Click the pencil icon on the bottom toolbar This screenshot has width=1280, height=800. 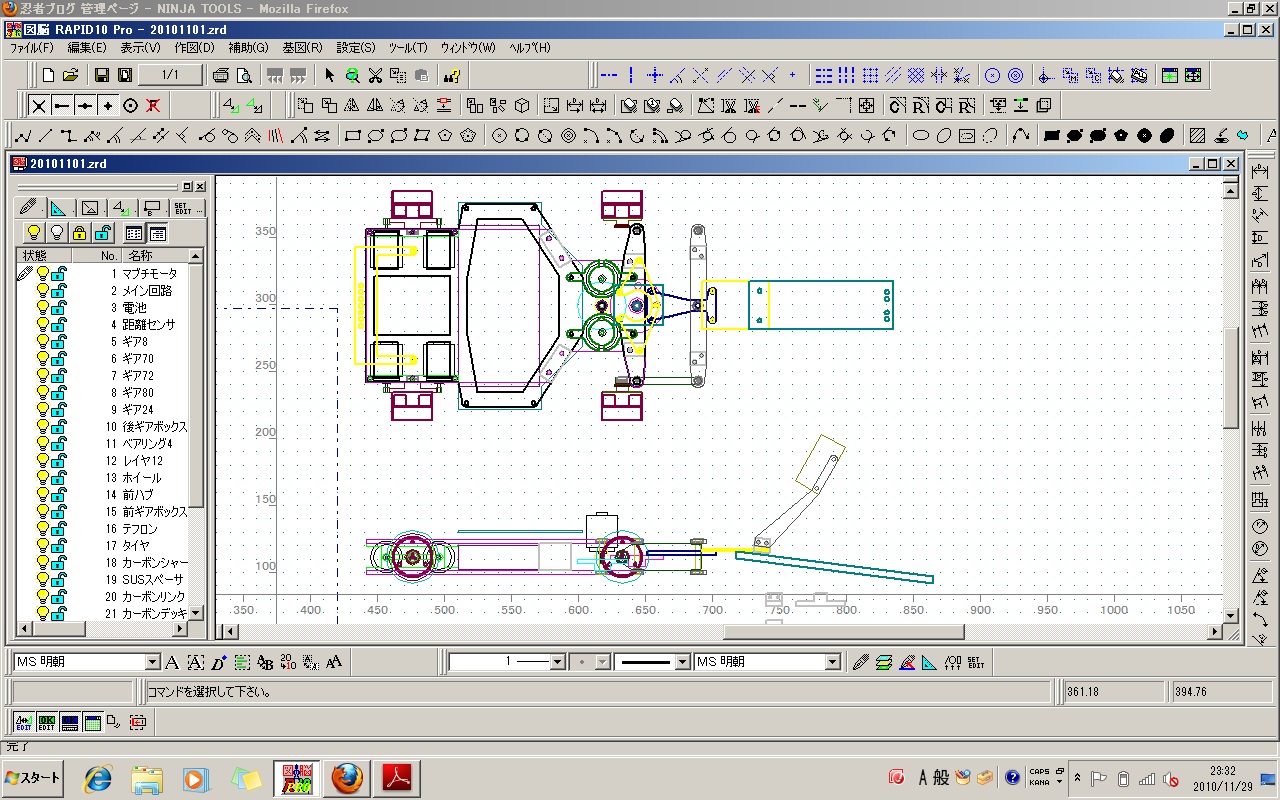[x=861, y=662]
